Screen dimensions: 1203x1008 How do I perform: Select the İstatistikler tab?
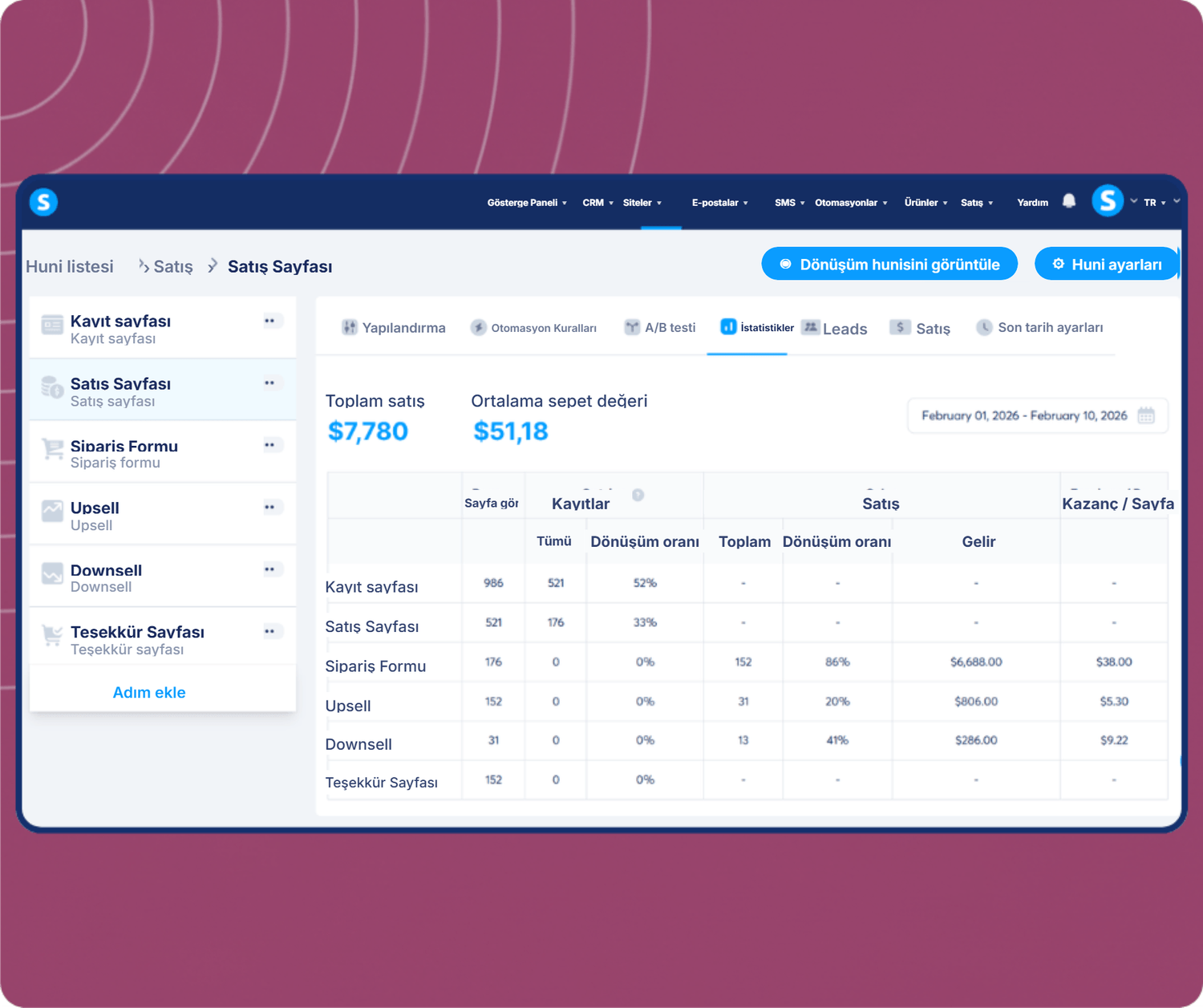click(x=757, y=327)
